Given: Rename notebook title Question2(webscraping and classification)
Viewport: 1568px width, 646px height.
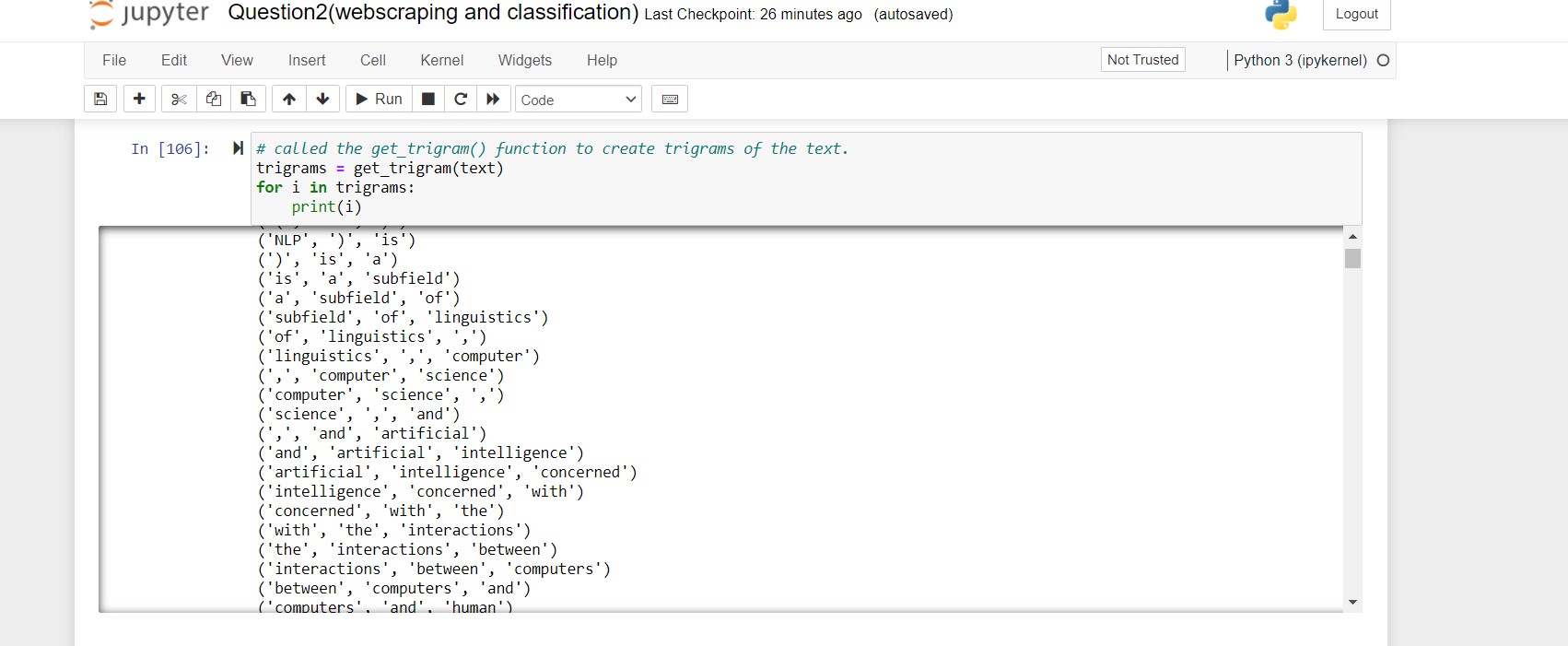Looking at the screenshot, I should pos(433,13).
